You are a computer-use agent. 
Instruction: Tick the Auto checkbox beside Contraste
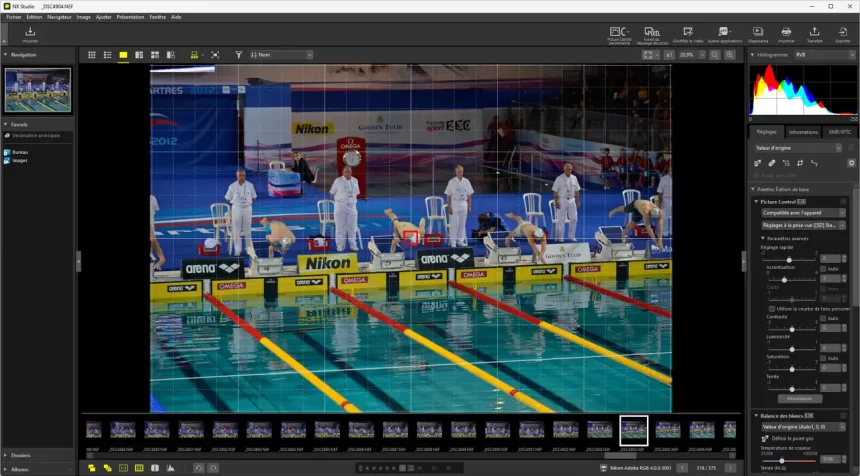point(823,318)
